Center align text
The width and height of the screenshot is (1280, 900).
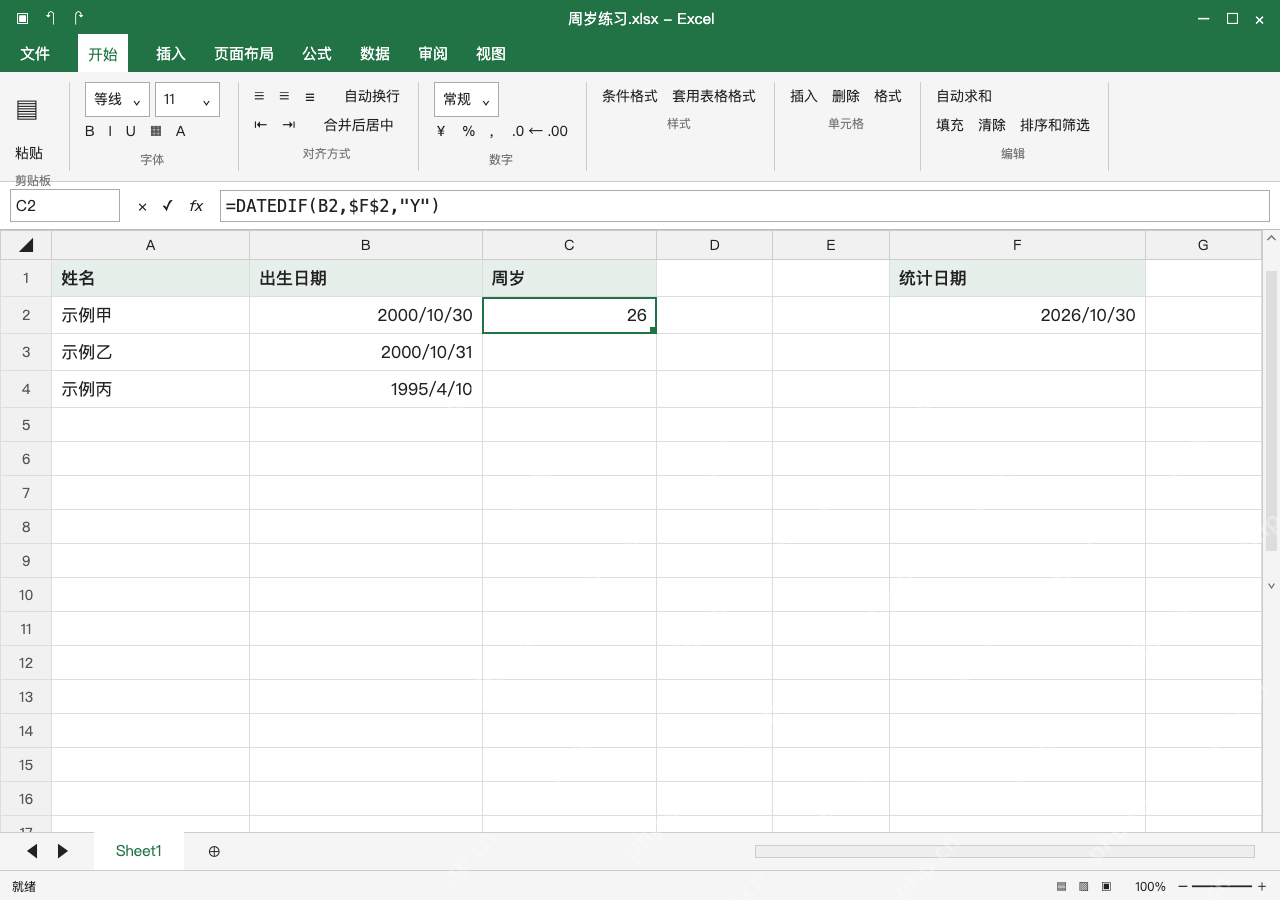[284, 96]
